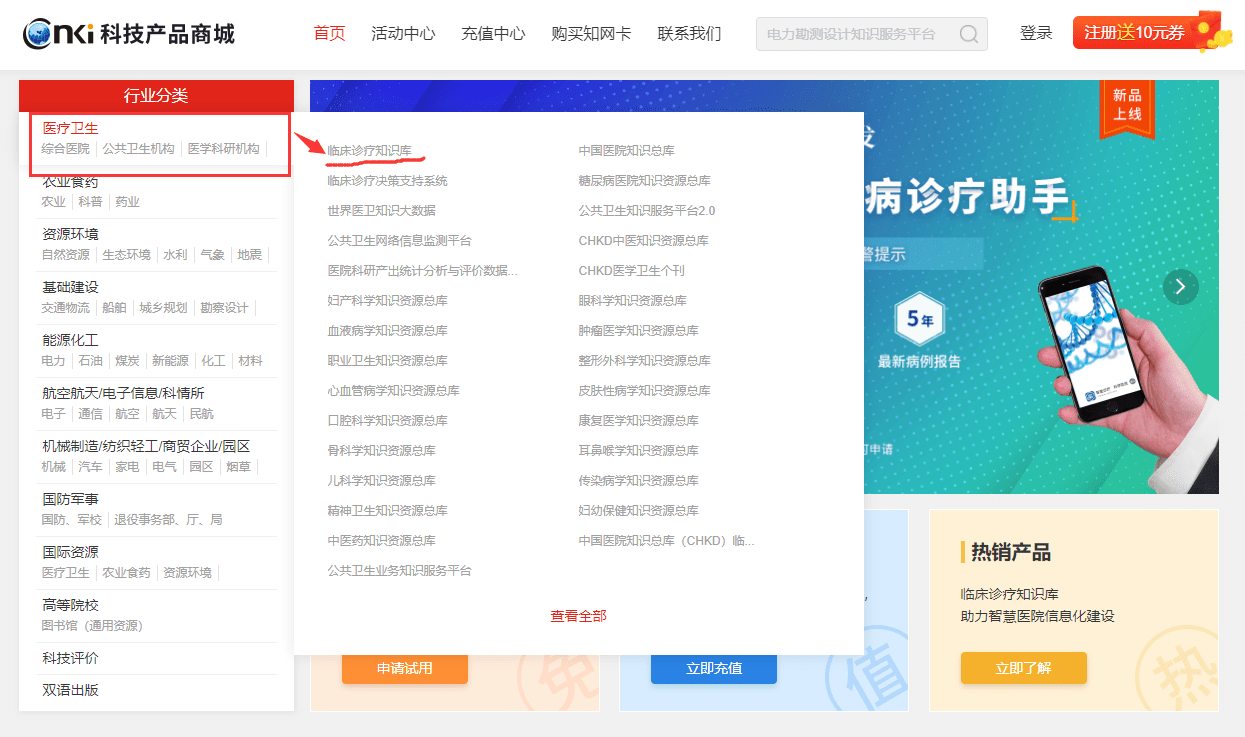Viewport: 1245px width, 737px height.
Task: Click the search magnifier icon
Action: tap(968, 34)
